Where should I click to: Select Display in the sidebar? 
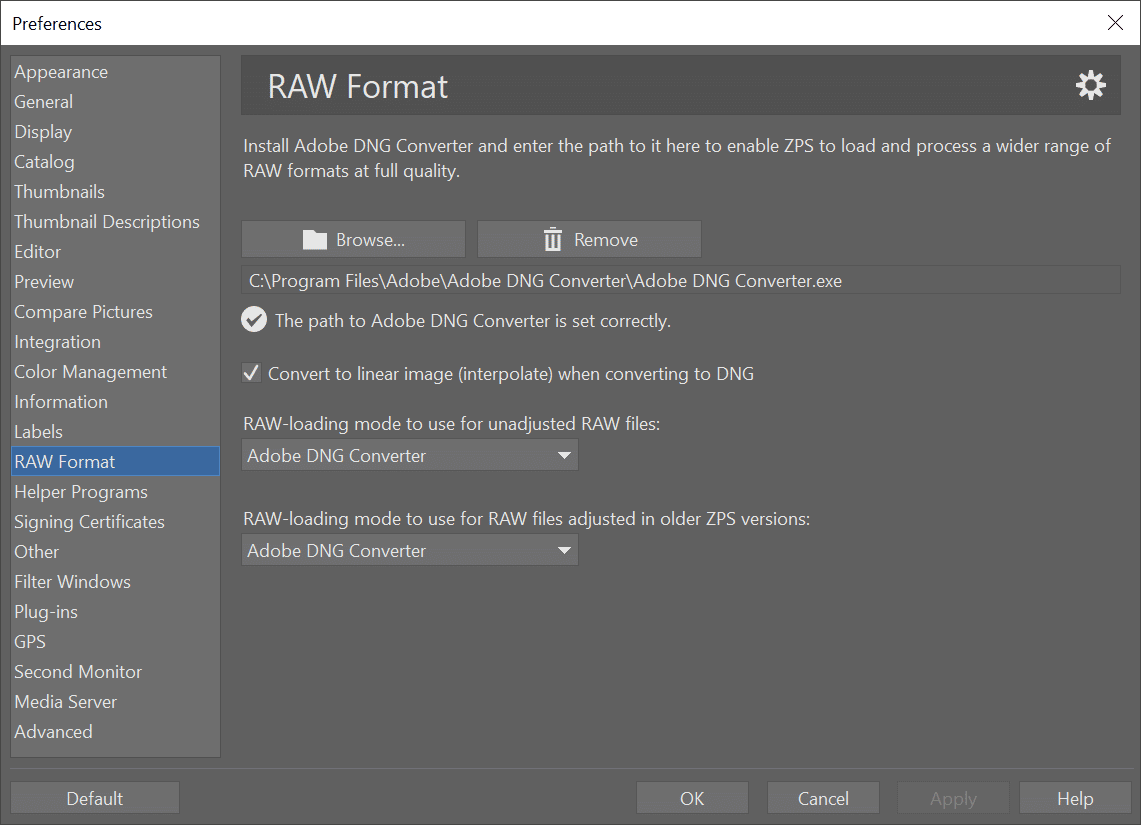tap(115, 132)
